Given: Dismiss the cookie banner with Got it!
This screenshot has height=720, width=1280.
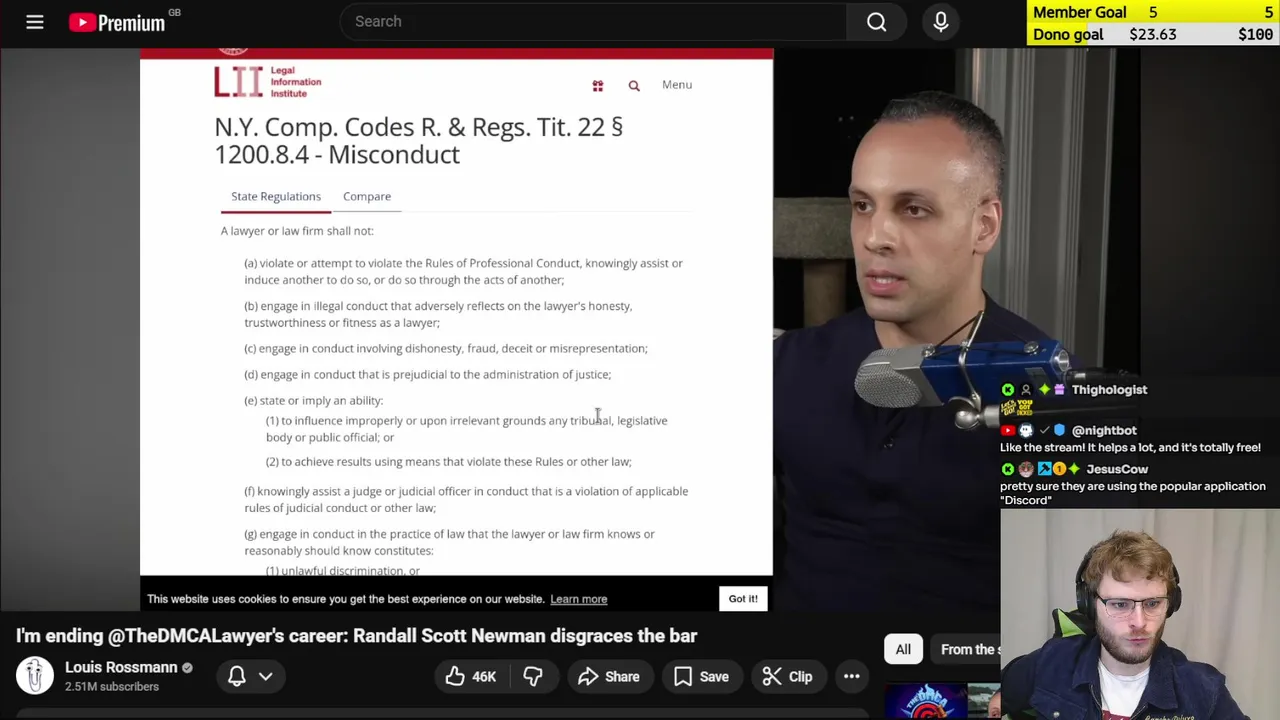Looking at the screenshot, I should [743, 599].
